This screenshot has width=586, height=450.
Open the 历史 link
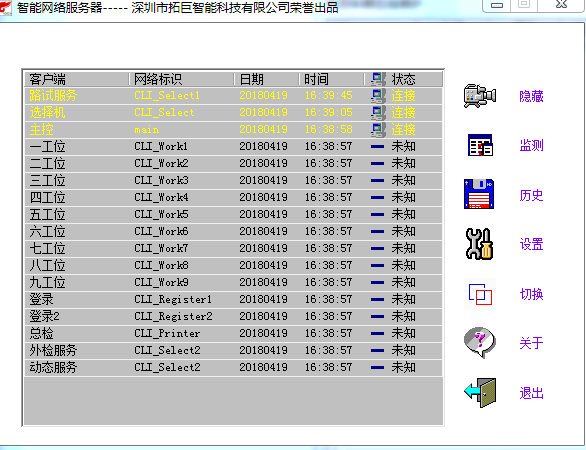pos(531,195)
